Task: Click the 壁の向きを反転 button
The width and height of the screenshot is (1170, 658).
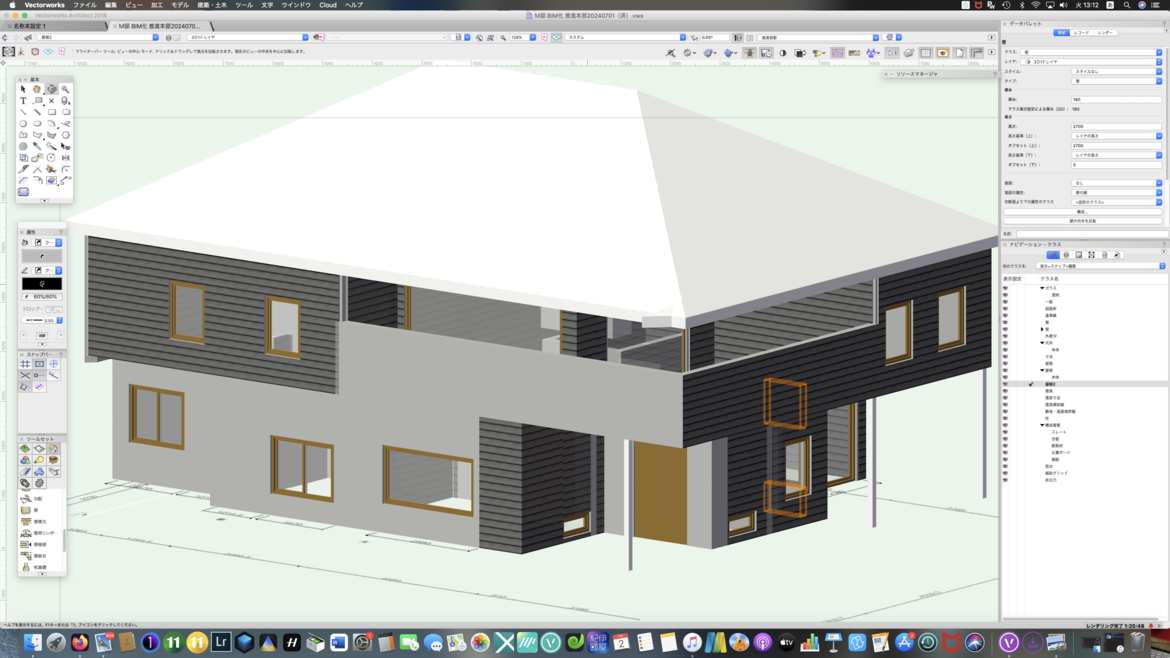Action: pyautogui.click(x=1083, y=221)
